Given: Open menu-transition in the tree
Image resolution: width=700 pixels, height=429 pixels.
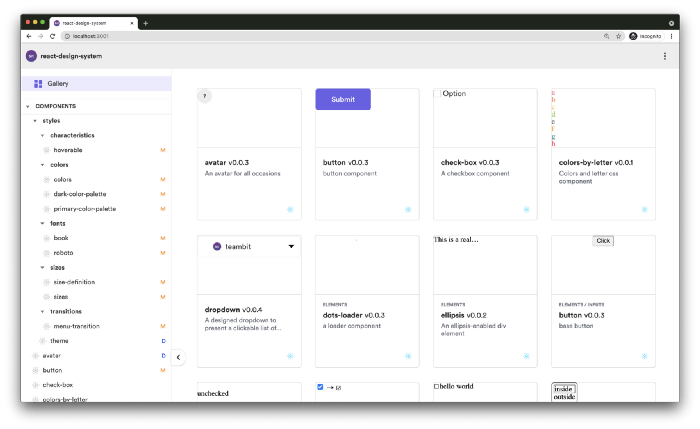Looking at the screenshot, I should pyautogui.click(x=77, y=326).
